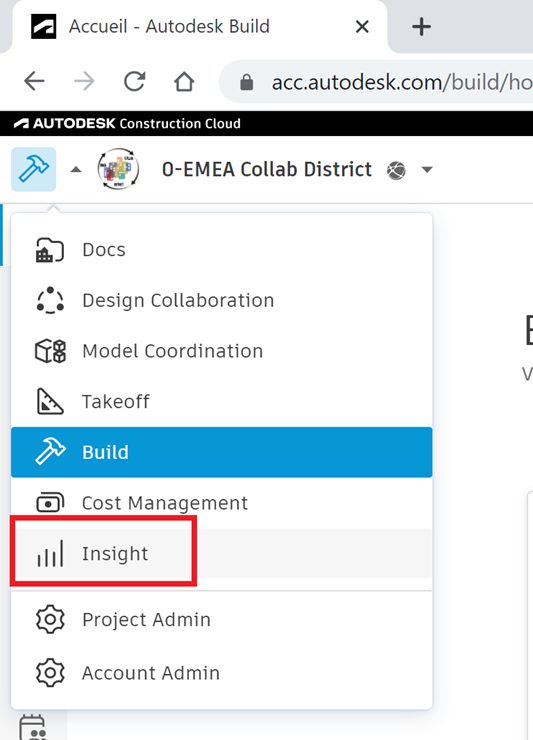533x740 pixels.
Task: Close the Accueil - Autodesk Build tab
Action: 362,27
